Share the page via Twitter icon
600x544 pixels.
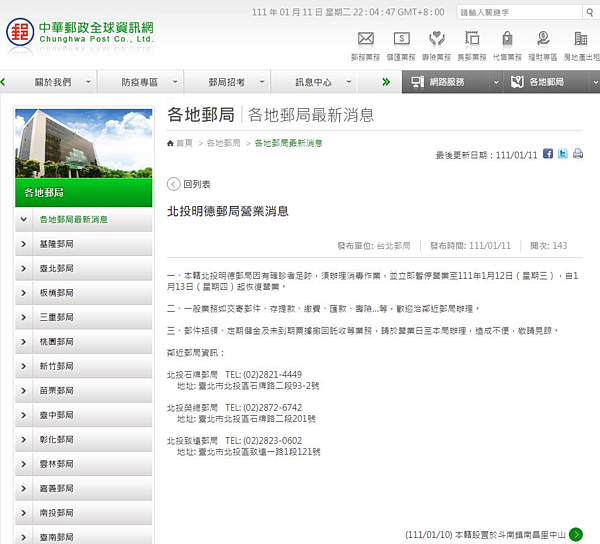(562, 154)
